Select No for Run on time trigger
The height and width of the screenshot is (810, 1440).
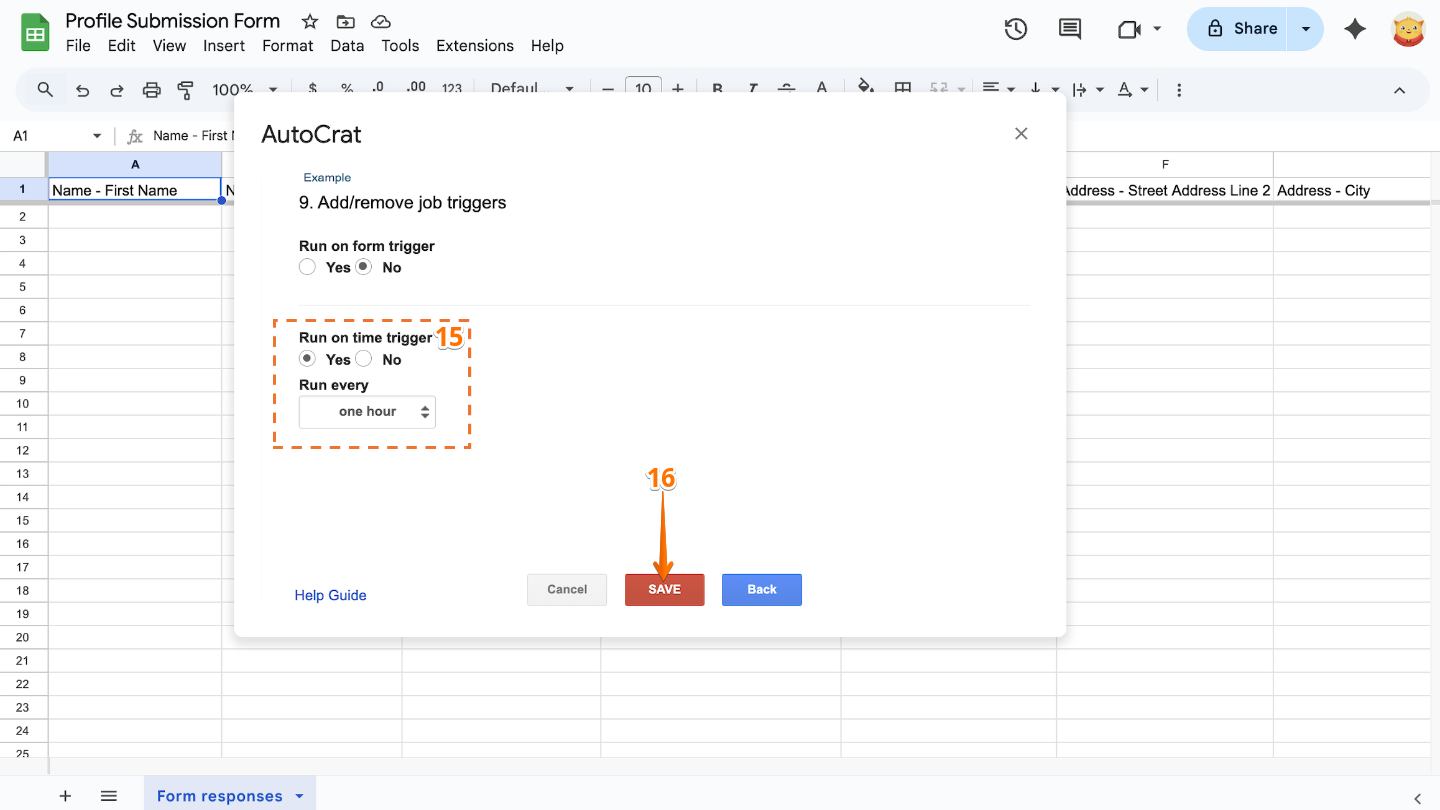(364, 359)
